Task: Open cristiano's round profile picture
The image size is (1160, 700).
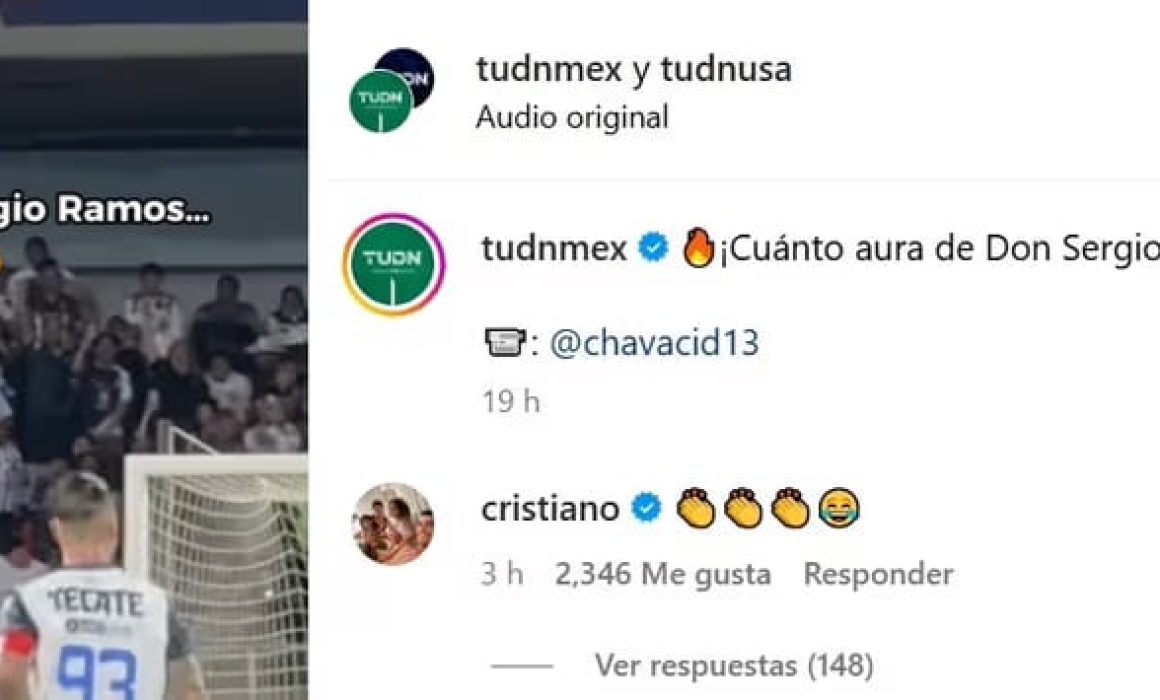Action: (x=392, y=524)
